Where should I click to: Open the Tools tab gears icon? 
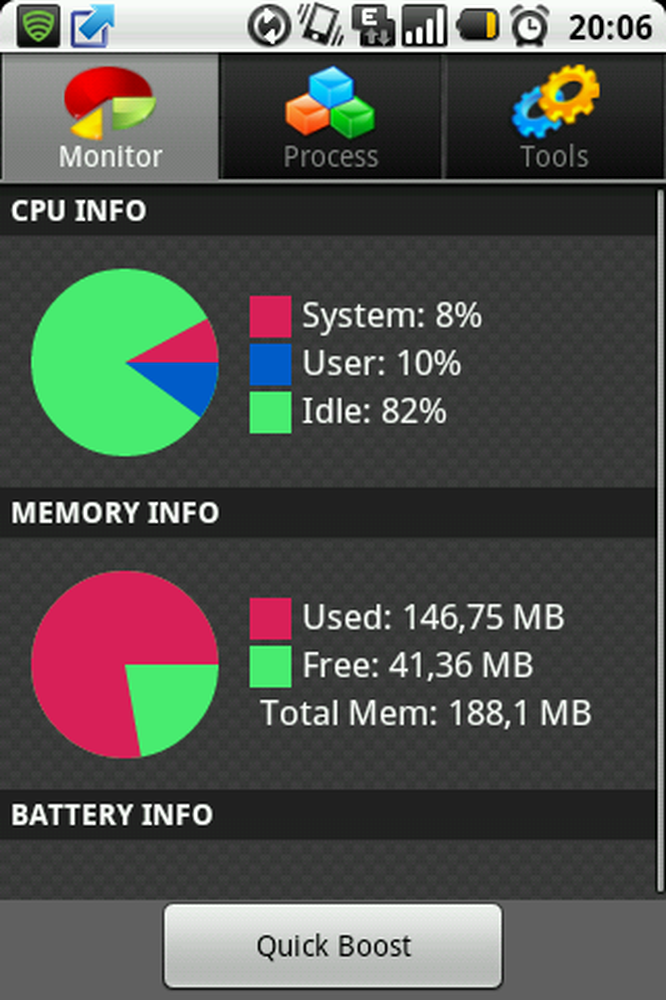click(555, 101)
